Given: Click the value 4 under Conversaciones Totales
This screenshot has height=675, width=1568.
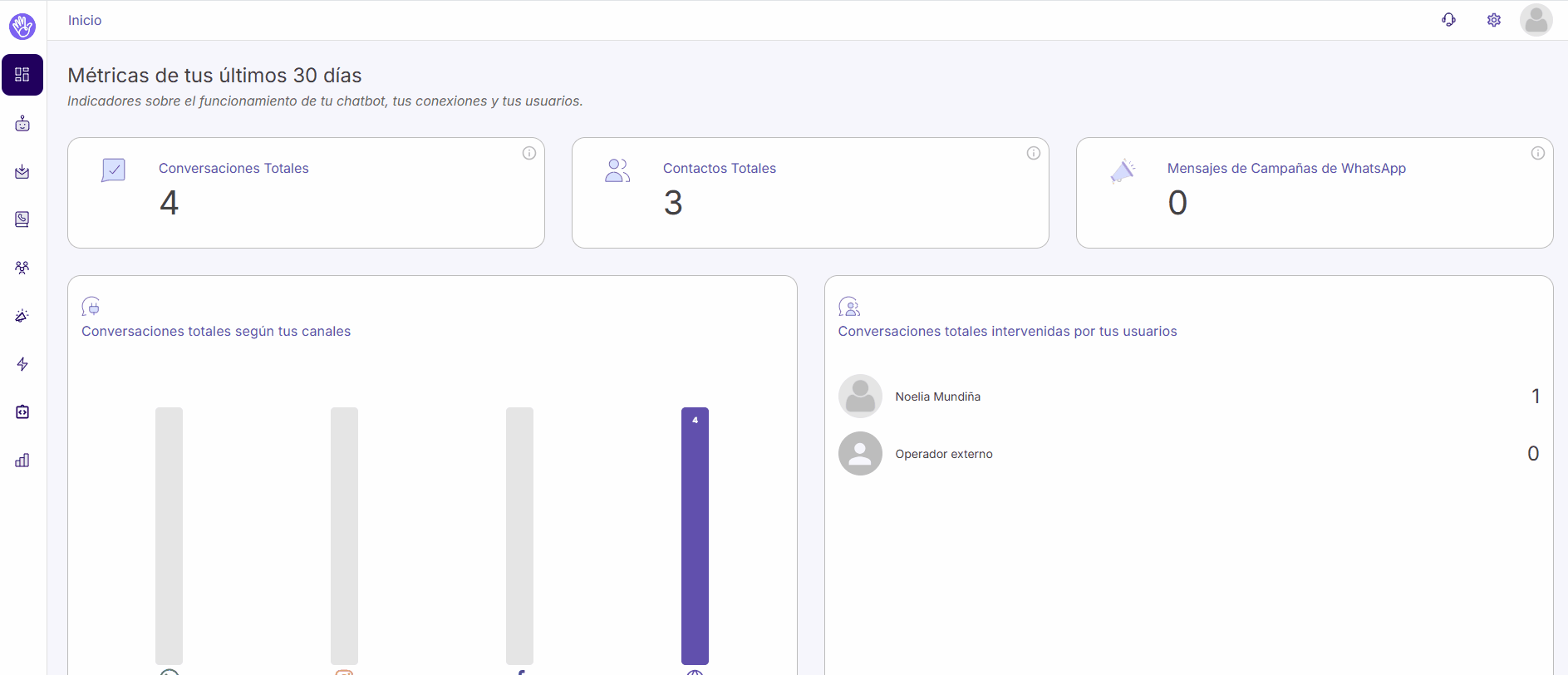Looking at the screenshot, I should [169, 203].
